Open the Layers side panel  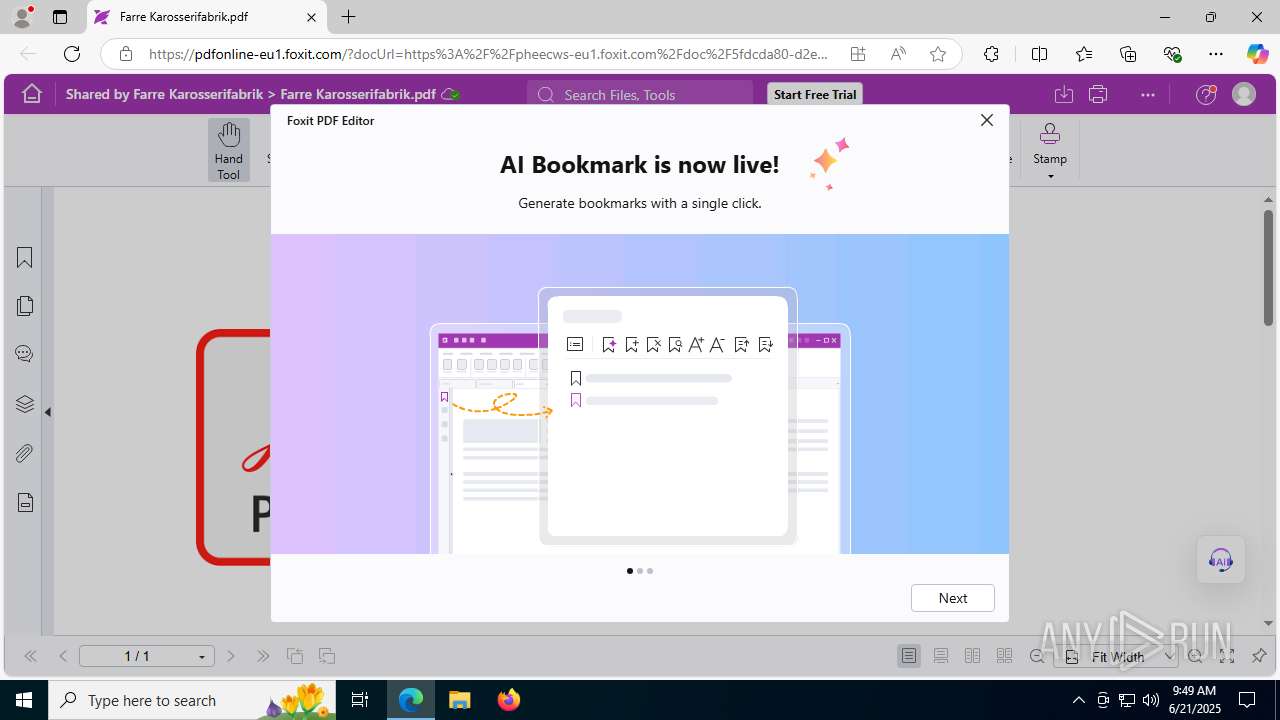tap(25, 404)
